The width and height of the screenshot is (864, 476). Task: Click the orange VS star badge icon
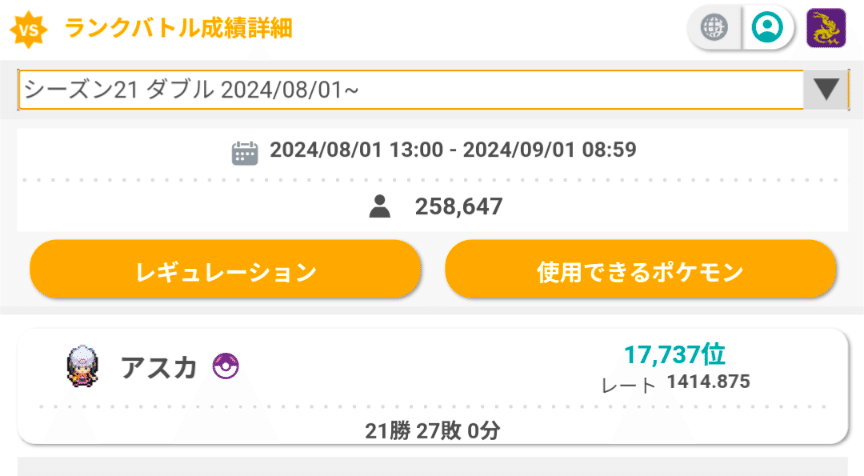[29, 29]
